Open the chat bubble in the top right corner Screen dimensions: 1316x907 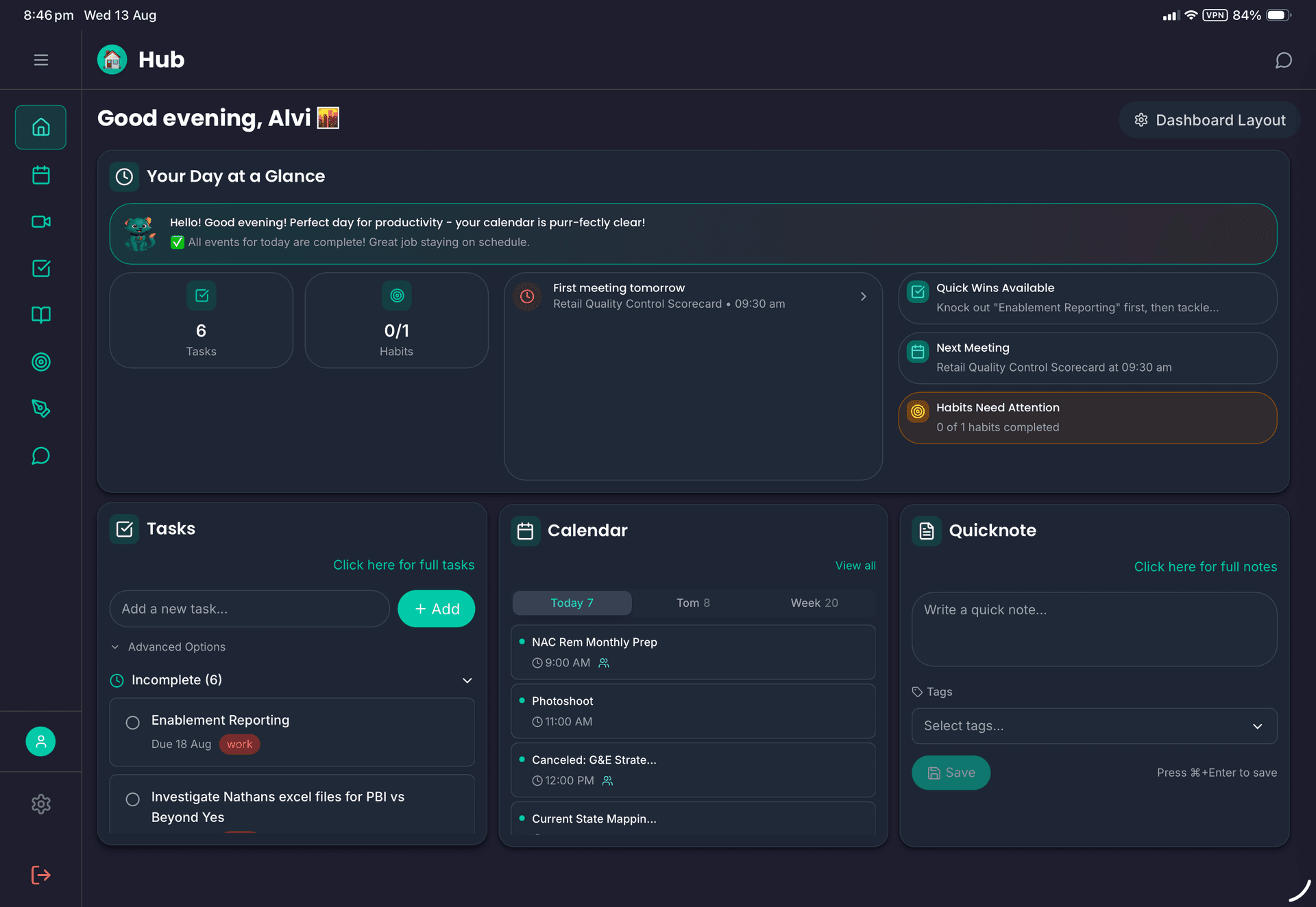(x=1283, y=60)
